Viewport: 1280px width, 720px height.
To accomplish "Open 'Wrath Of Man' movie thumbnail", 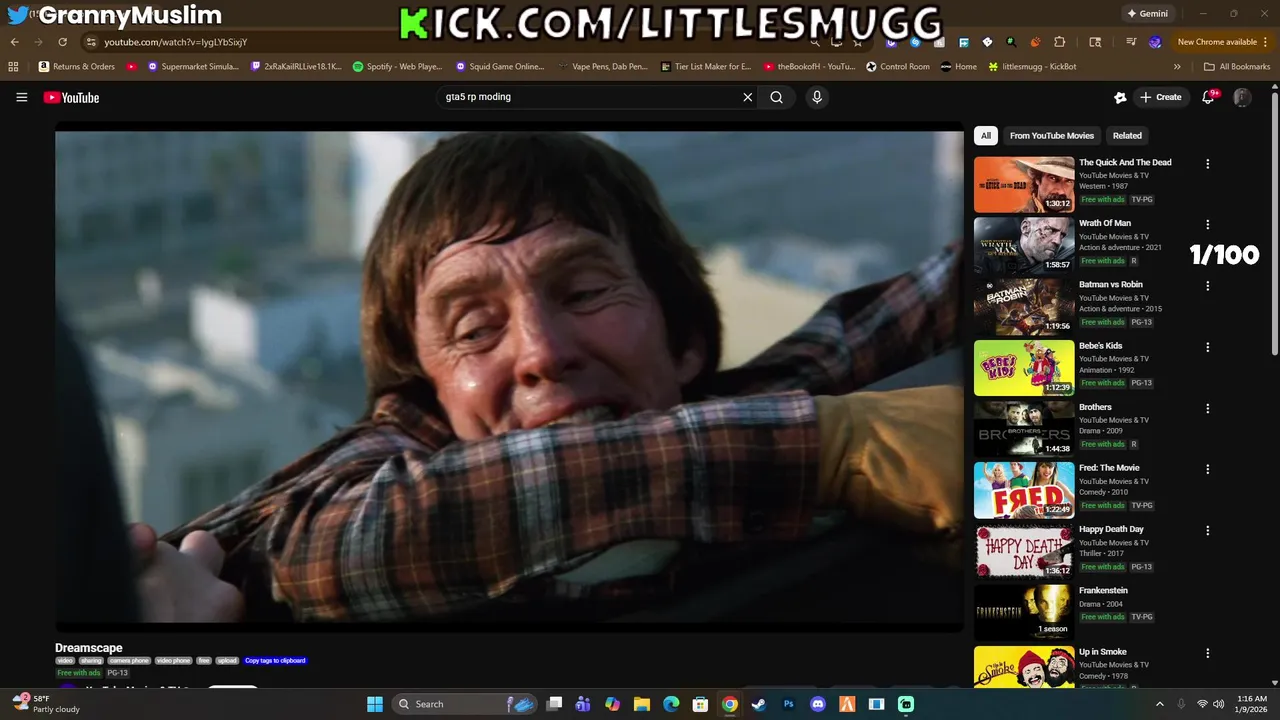I will pos(1024,245).
